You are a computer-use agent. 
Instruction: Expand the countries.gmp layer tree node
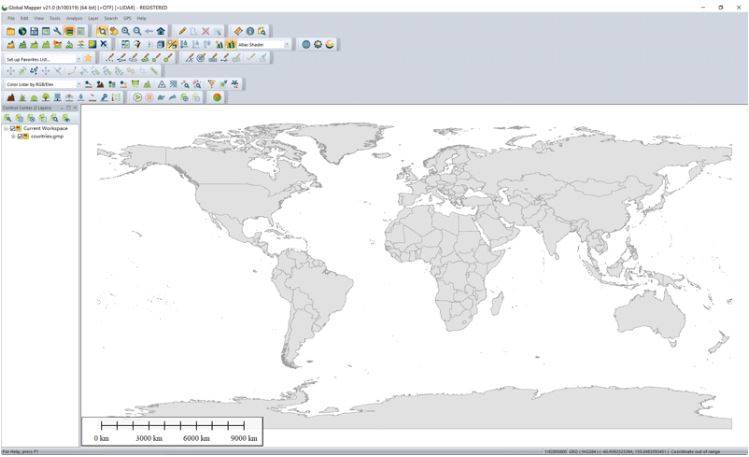(x=13, y=136)
